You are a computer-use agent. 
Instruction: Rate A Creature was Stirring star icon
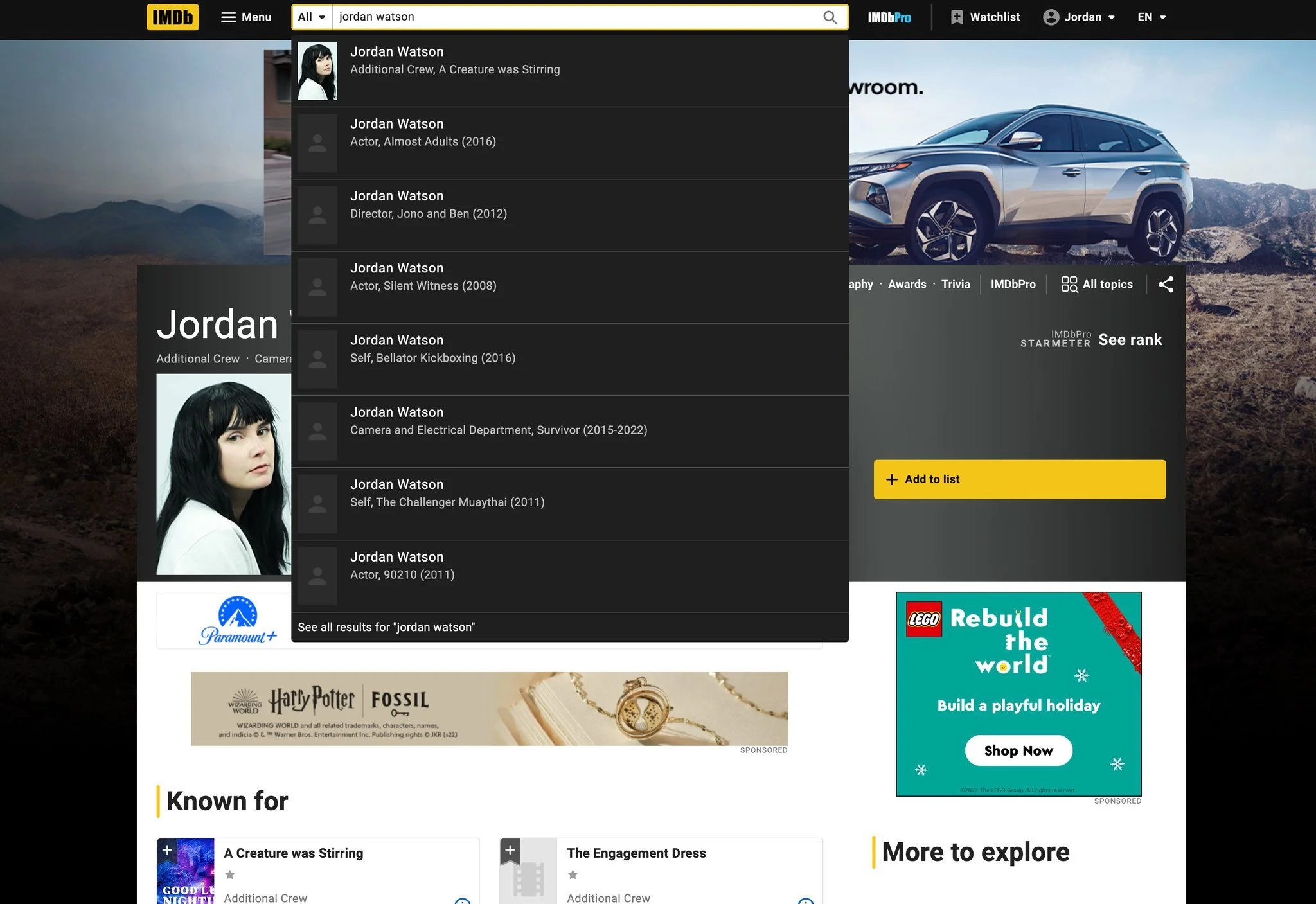click(229, 874)
